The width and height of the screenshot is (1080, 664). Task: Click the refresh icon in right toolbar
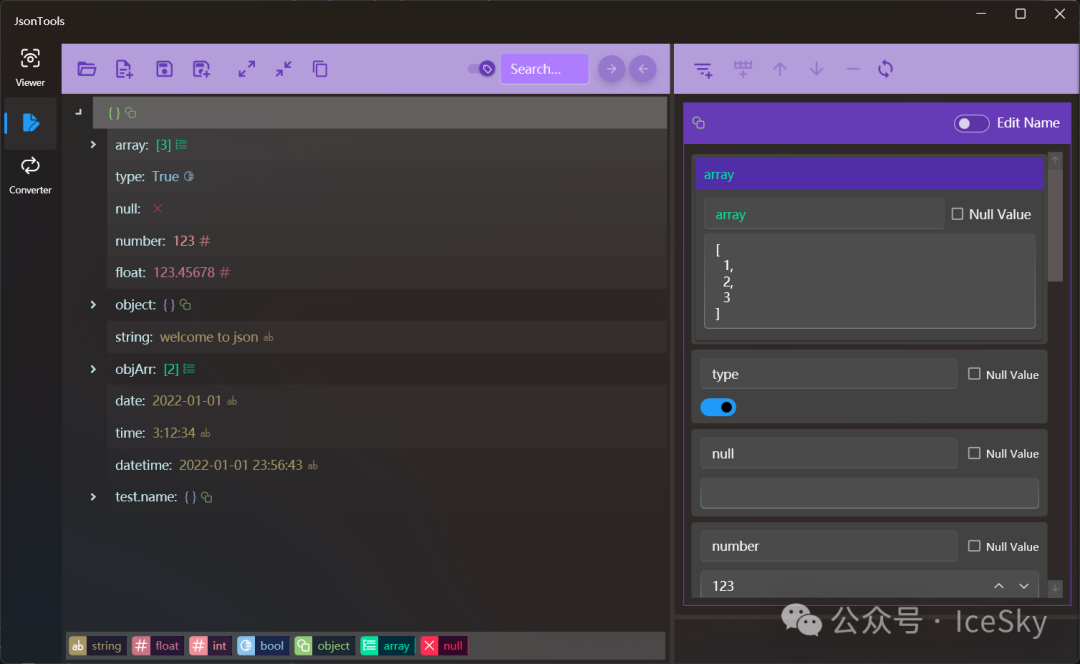(x=885, y=69)
